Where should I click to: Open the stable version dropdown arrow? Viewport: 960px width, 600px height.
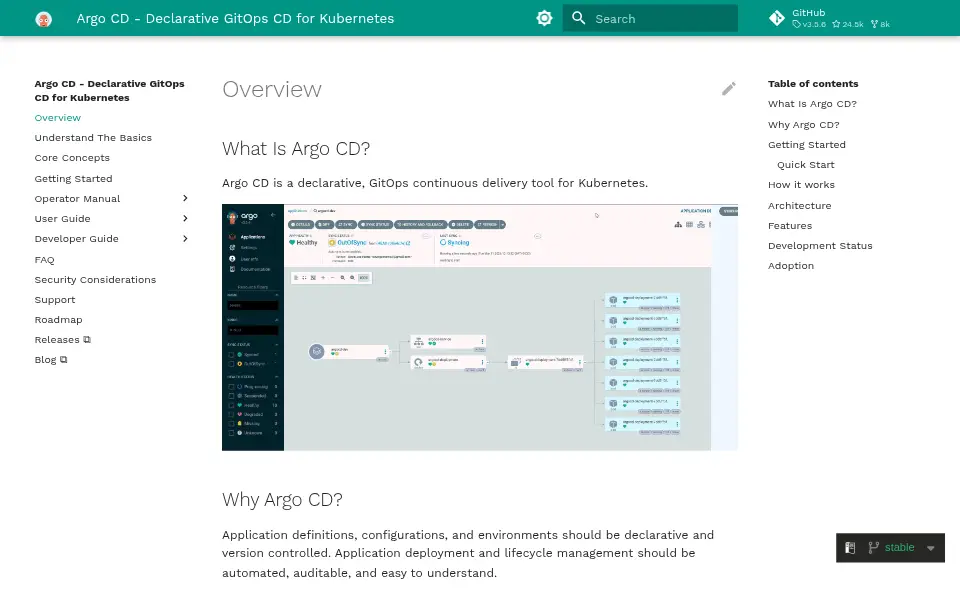(931, 548)
